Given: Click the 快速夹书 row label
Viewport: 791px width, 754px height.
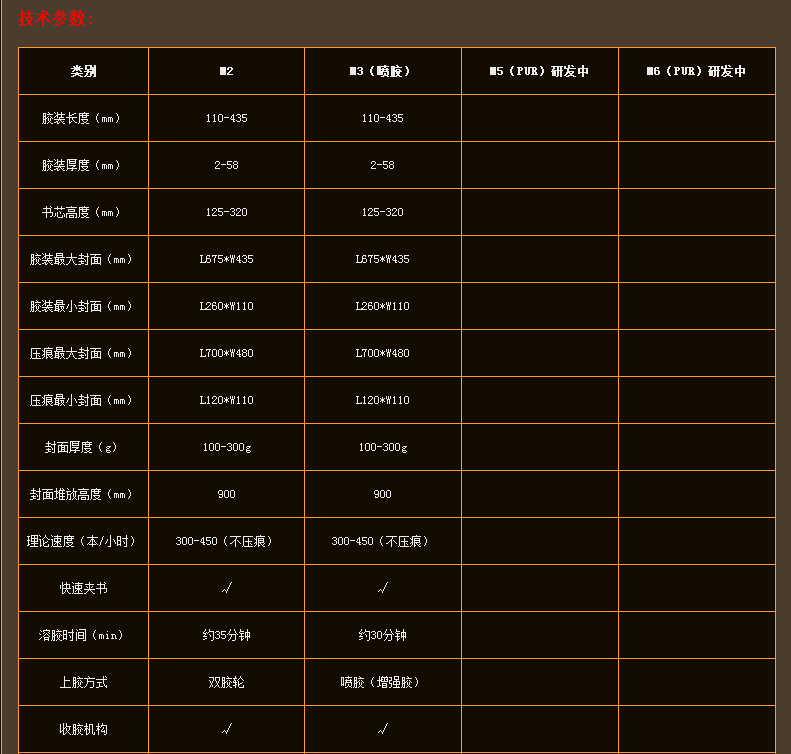Looking at the screenshot, I should click(x=83, y=588).
